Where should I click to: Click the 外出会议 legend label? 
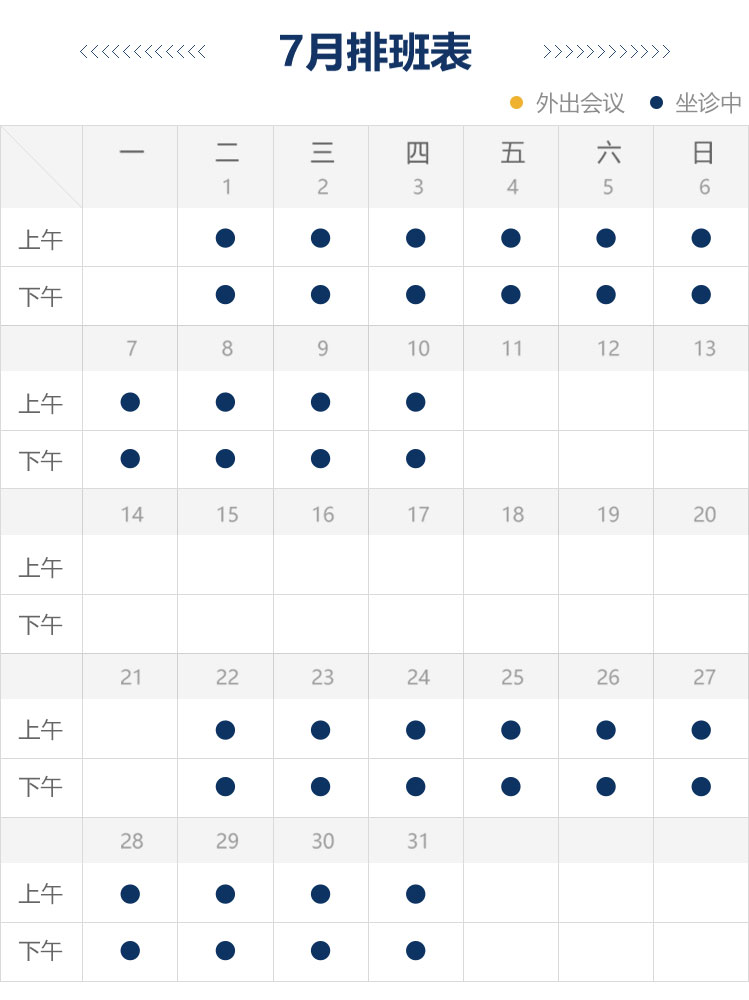click(x=580, y=103)
